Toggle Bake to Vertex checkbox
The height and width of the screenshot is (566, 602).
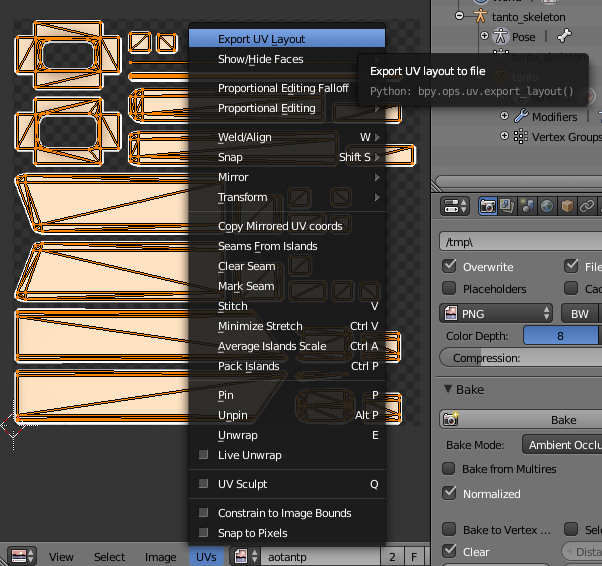(449, 529)
